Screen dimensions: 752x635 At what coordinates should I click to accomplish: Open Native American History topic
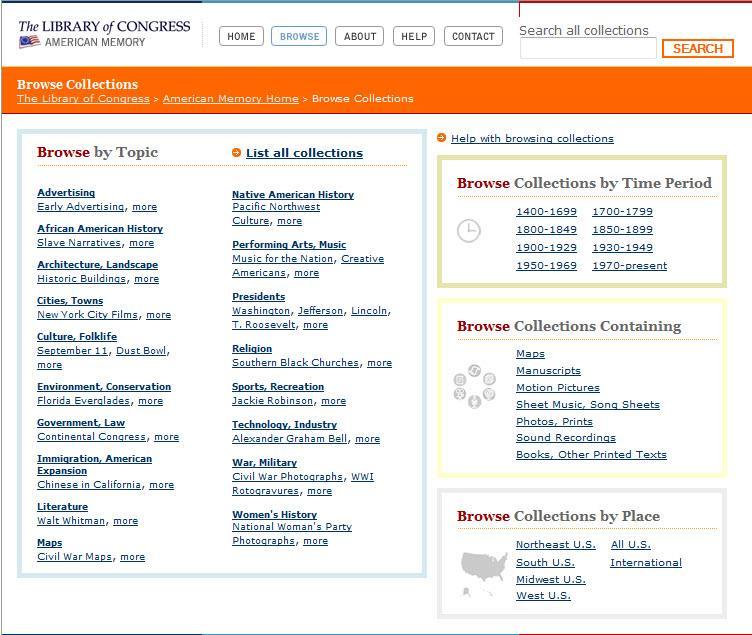[x=293, y=194]
